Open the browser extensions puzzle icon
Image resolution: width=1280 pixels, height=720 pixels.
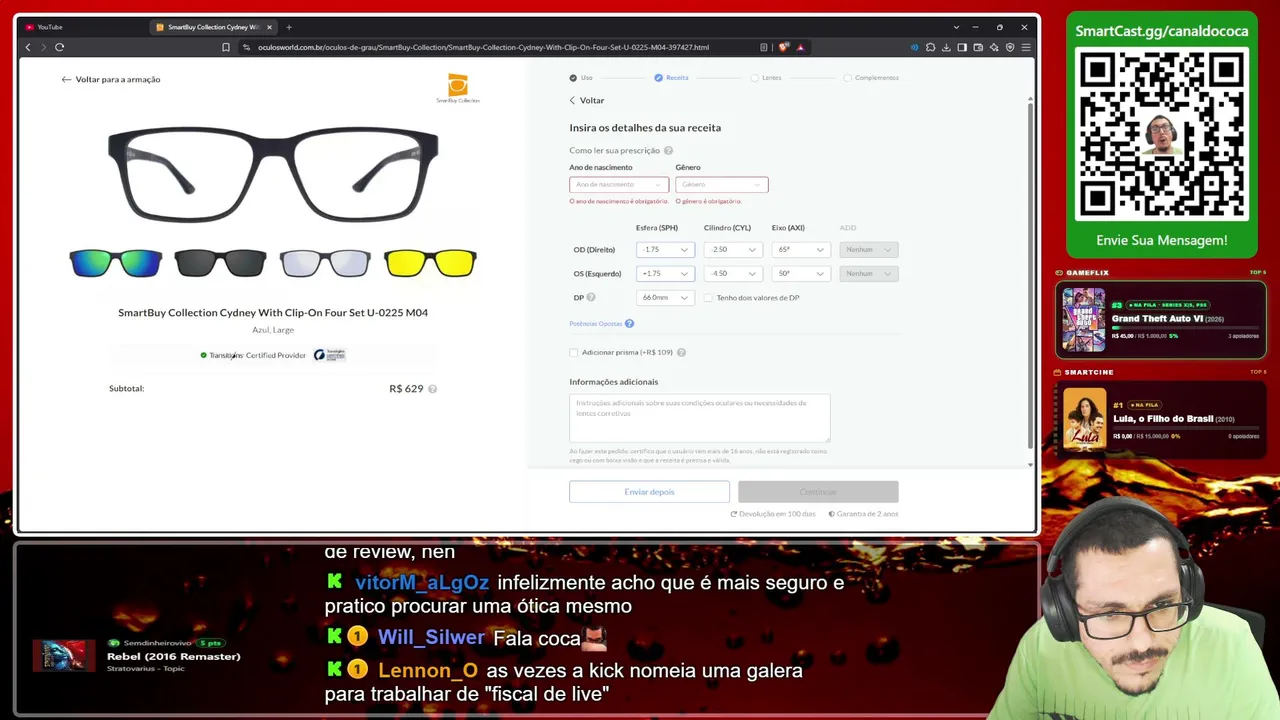pyautogui.click(x=930, y=47)
